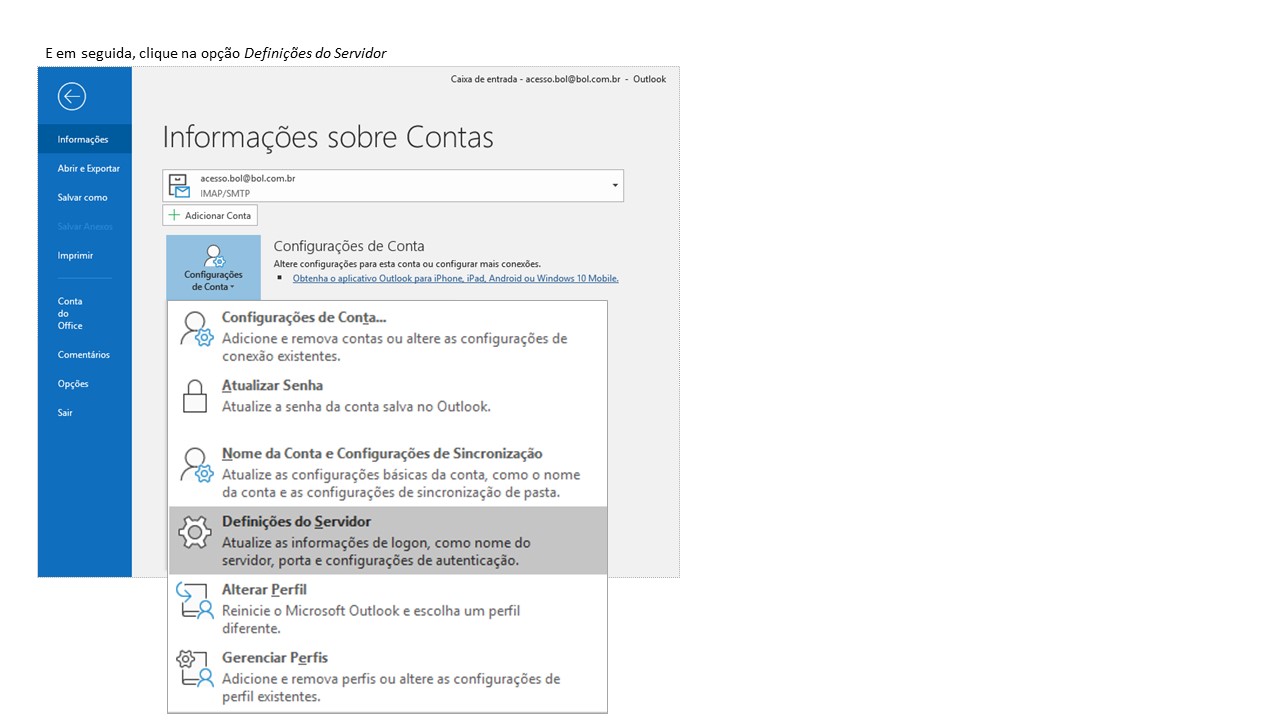Click the 'IMAP/SMTP' account type text
Viewport: 1280px width, 720px height.
225,193
